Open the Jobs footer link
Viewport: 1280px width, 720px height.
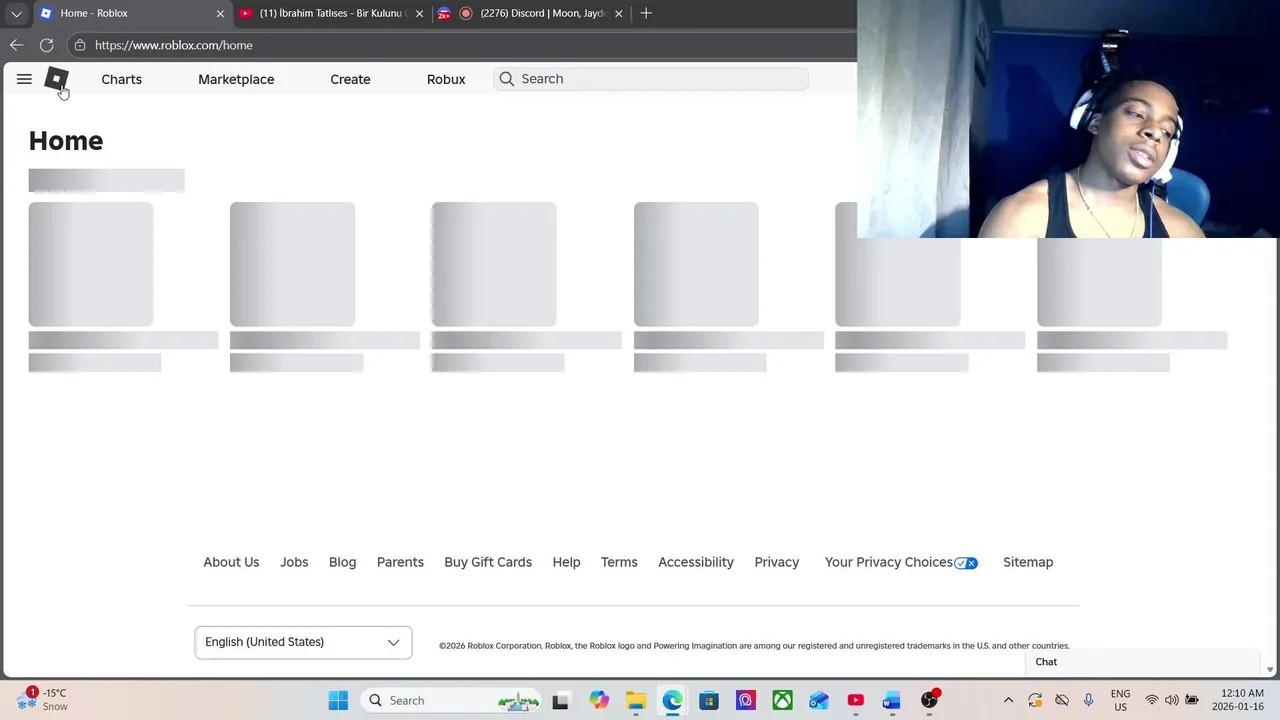294,562
